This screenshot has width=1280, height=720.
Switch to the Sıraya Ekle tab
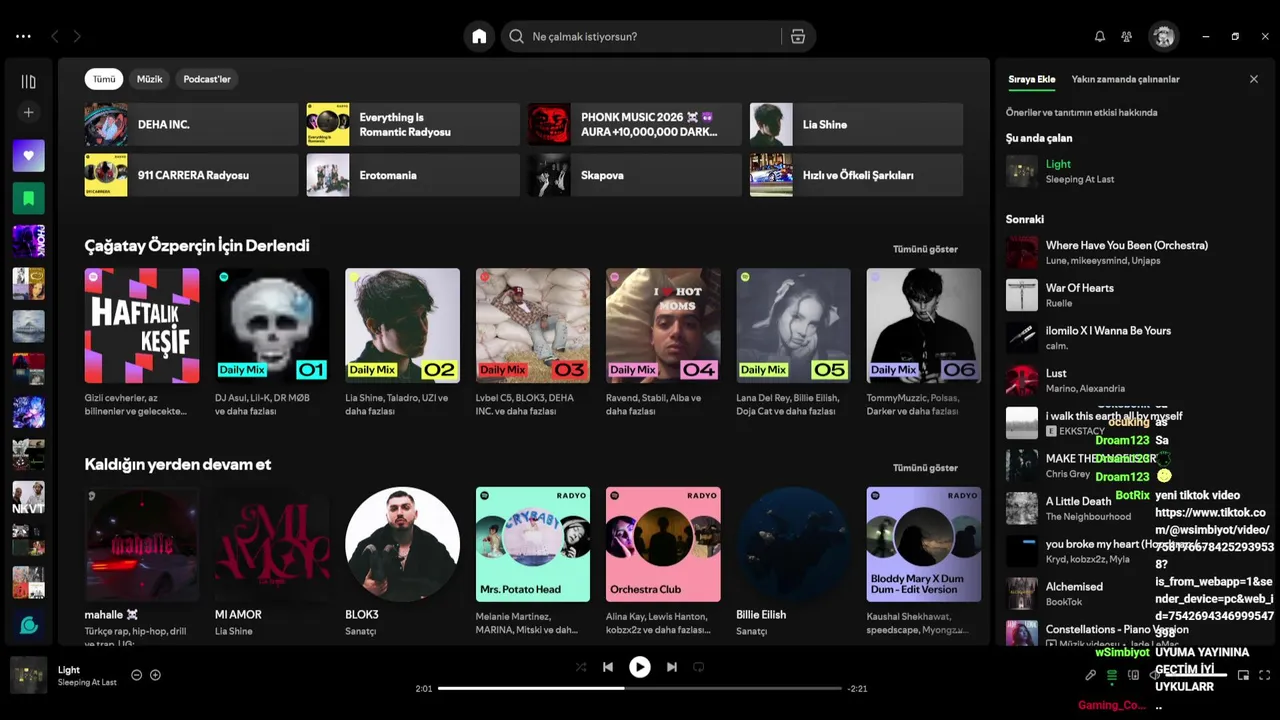click(1032, 79)
